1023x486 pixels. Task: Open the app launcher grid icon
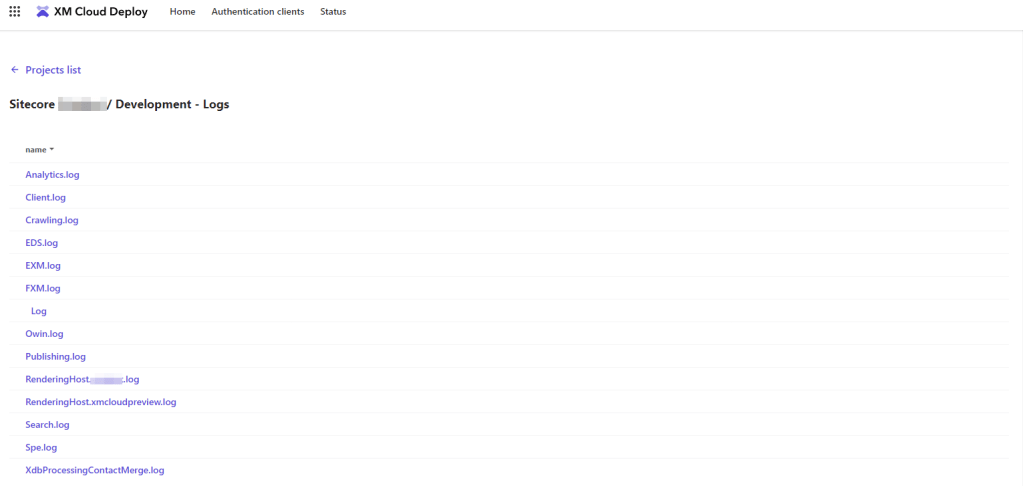(x=14, y=12)
